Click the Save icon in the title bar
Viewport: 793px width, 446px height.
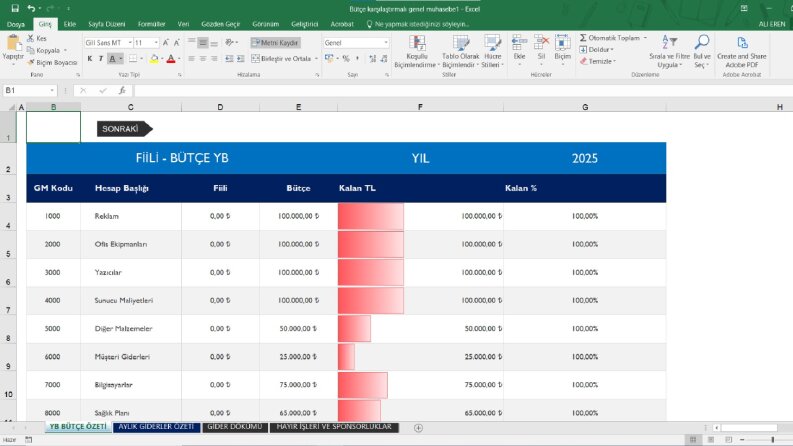pyautogui.click(x=15, y=8)
